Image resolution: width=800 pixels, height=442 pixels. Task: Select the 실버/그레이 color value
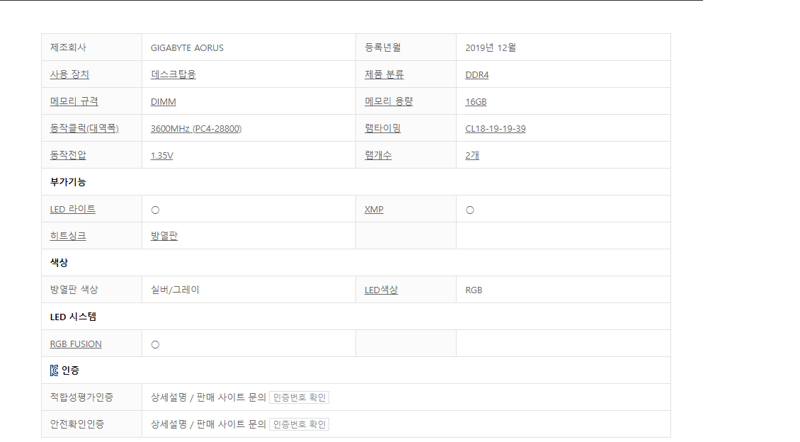pos(175,290)
